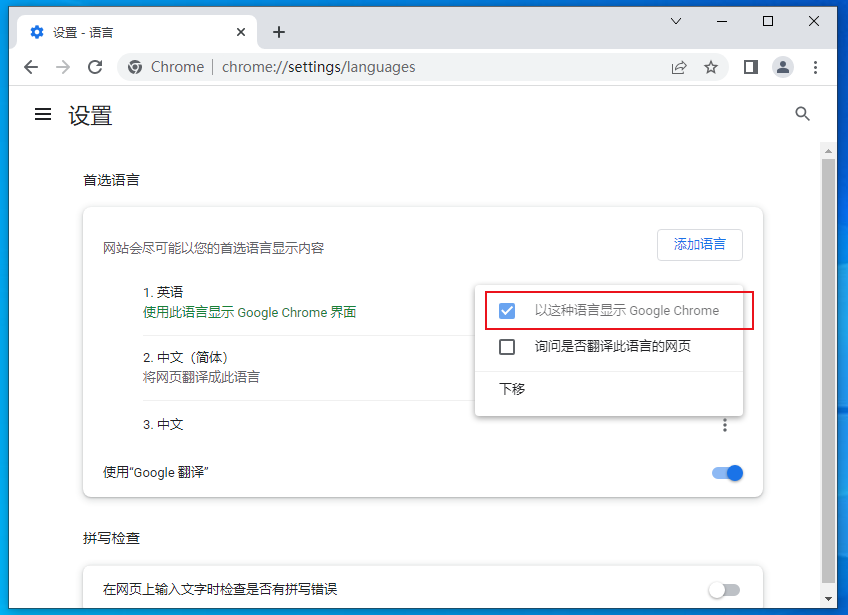Enable the spell check toggle
This screenshot has width=848, height=615.
coord(724,590)
